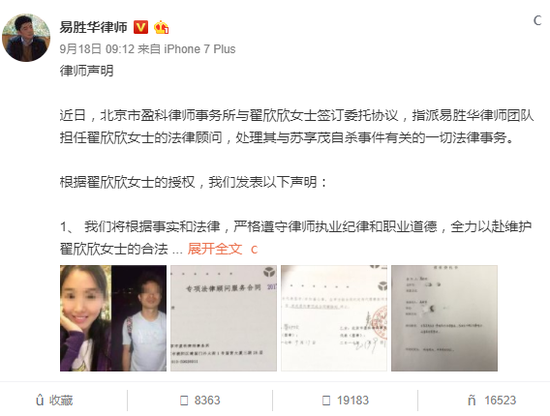Click the favorite icon beside 收藏
Viewport: 550px width, 416px height.
[x=40, y=400]
